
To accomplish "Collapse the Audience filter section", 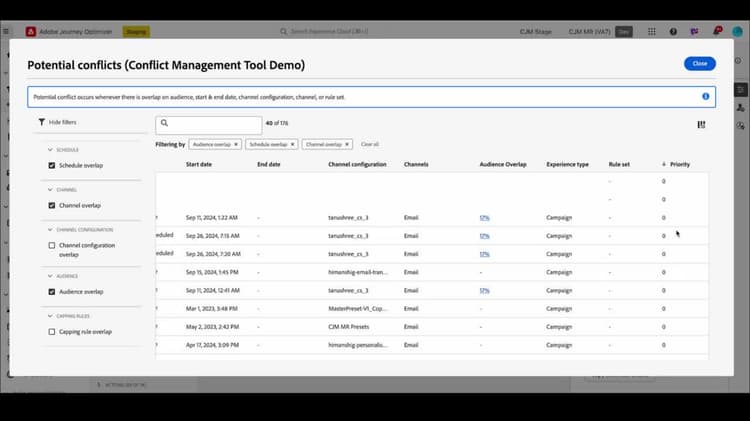I will point(50,276).
